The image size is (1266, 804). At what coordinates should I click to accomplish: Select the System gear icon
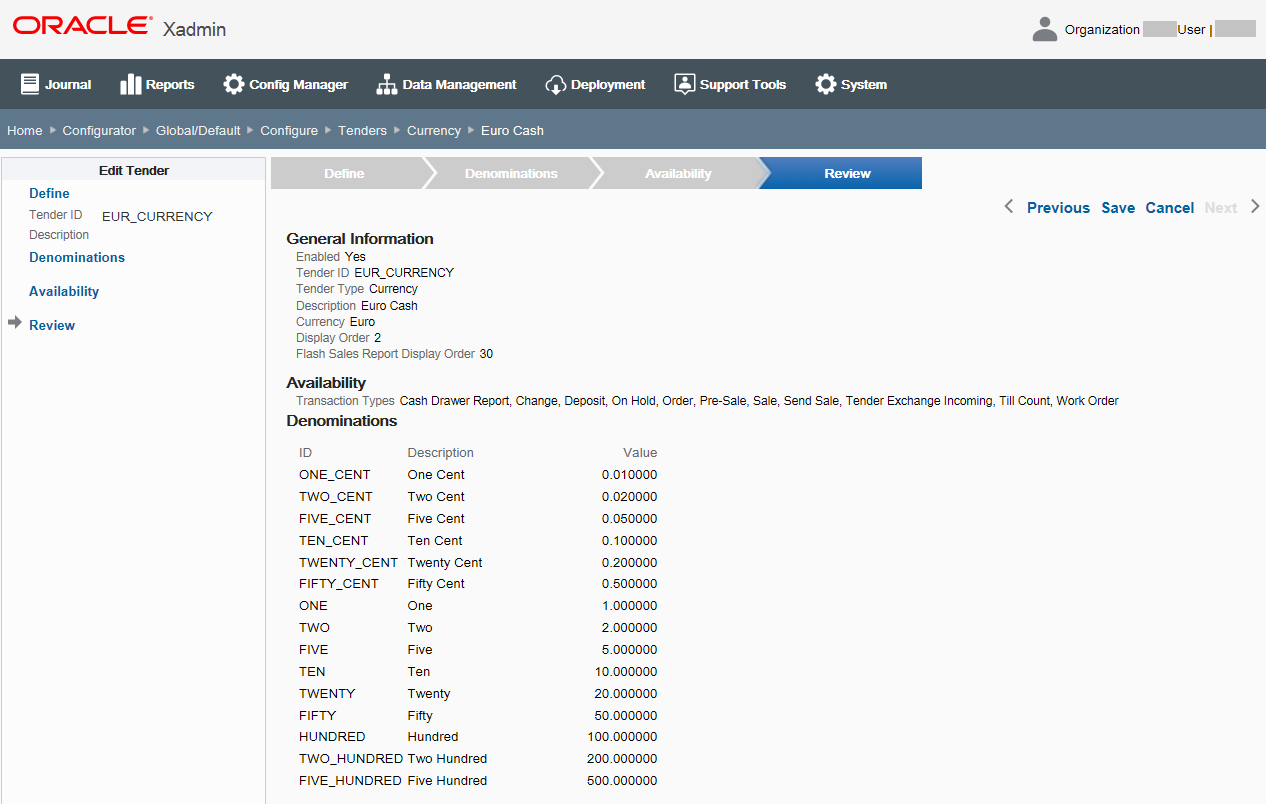[x=825, y=84]
